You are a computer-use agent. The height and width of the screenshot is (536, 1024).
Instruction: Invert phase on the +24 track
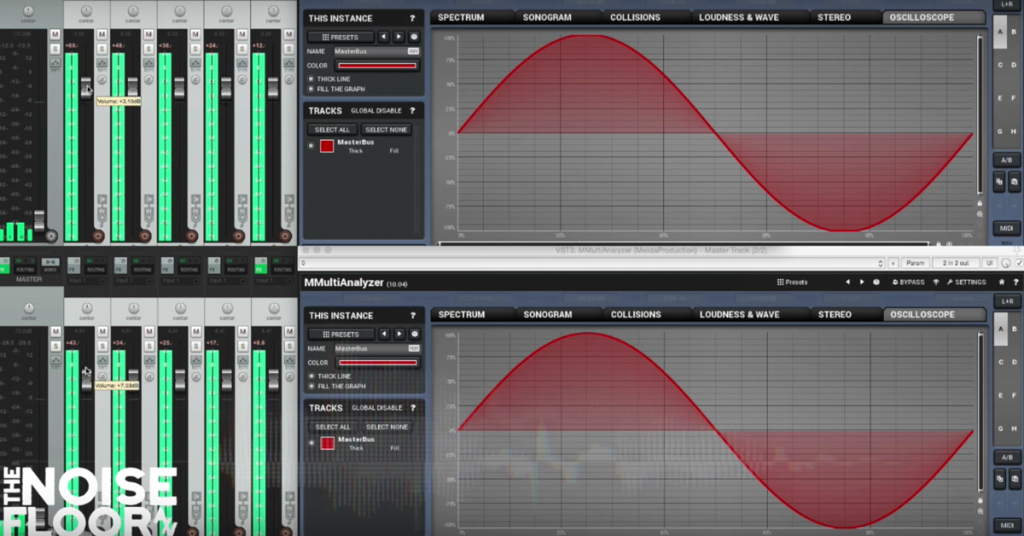coord(242,80)
